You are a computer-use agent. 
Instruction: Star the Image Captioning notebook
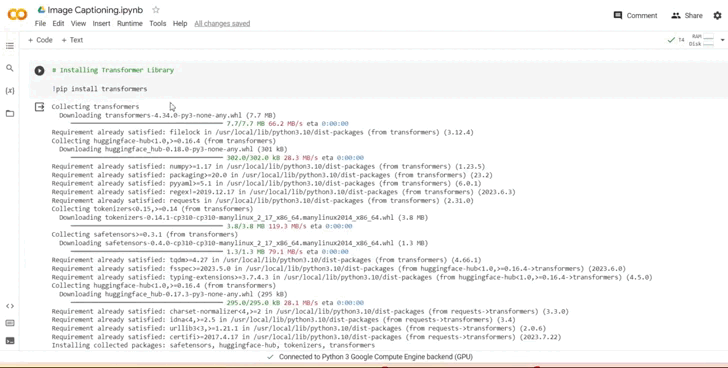point(156,10)
